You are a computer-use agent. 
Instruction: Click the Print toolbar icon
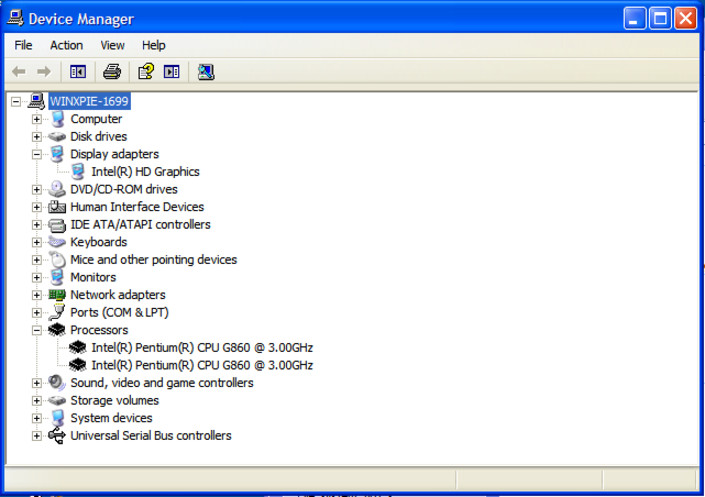tap(112, 71)
